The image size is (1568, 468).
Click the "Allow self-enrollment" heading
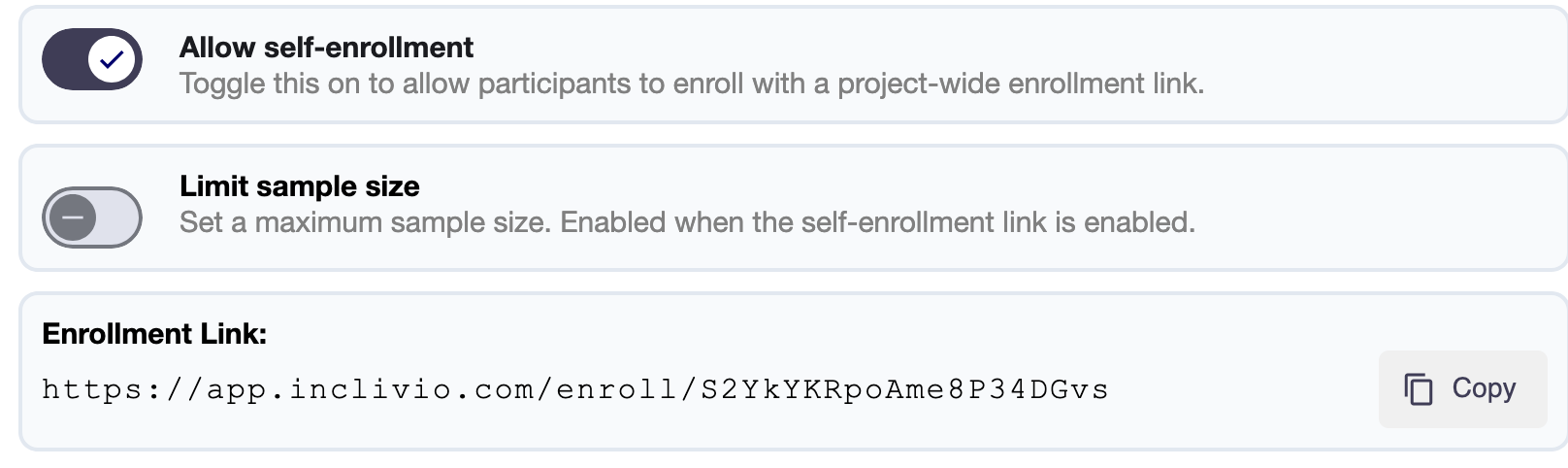pyautogui.click(x=326, y=48)
